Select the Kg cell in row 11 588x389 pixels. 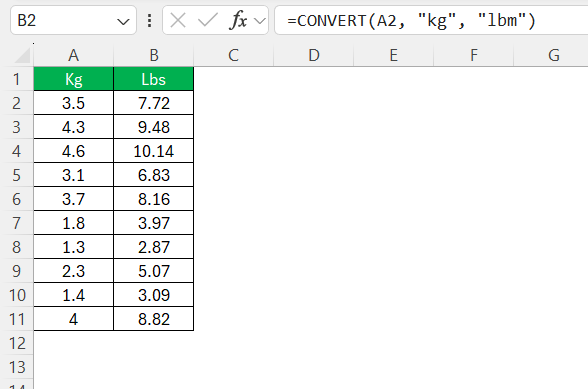point(74,319)
